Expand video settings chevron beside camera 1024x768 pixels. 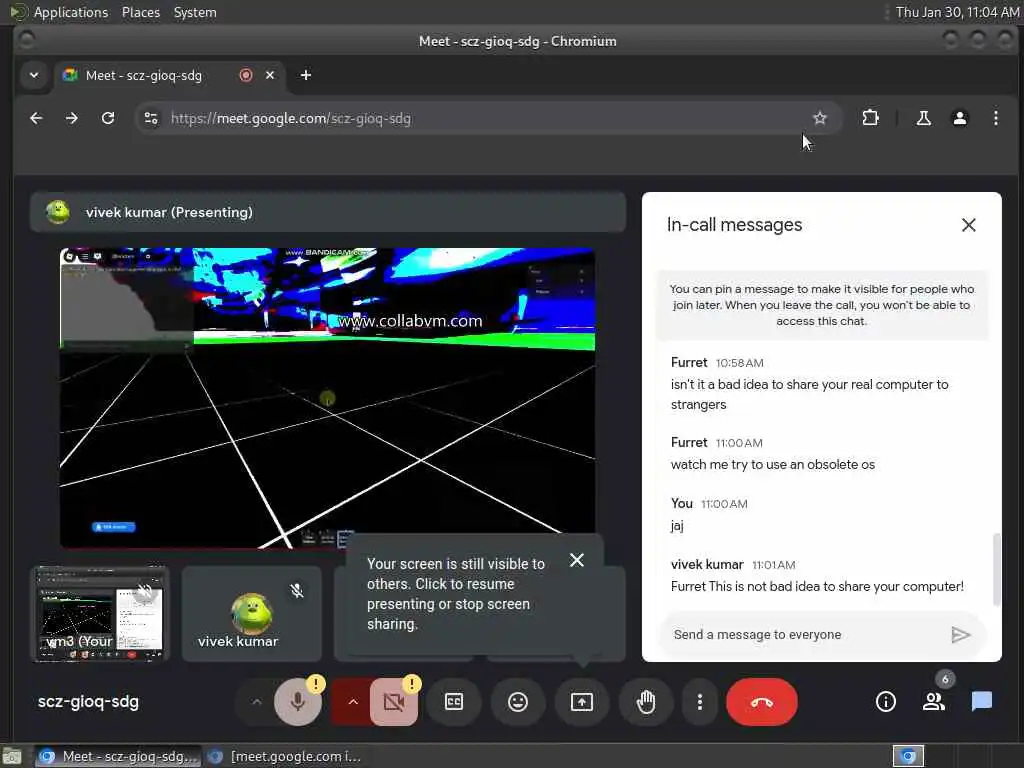(353, 702)
